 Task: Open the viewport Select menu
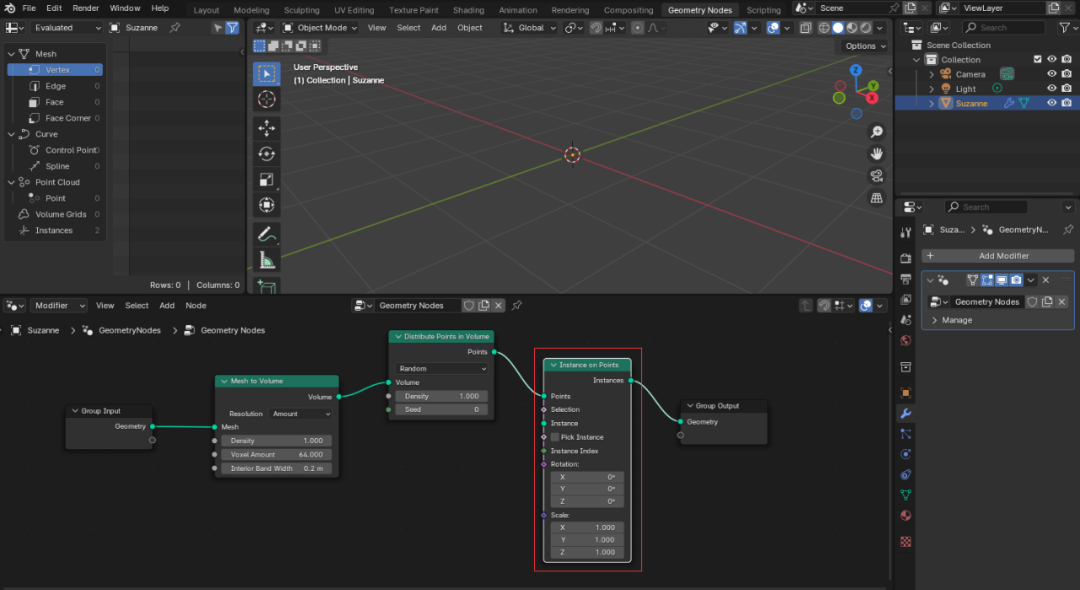coord(408,28)
